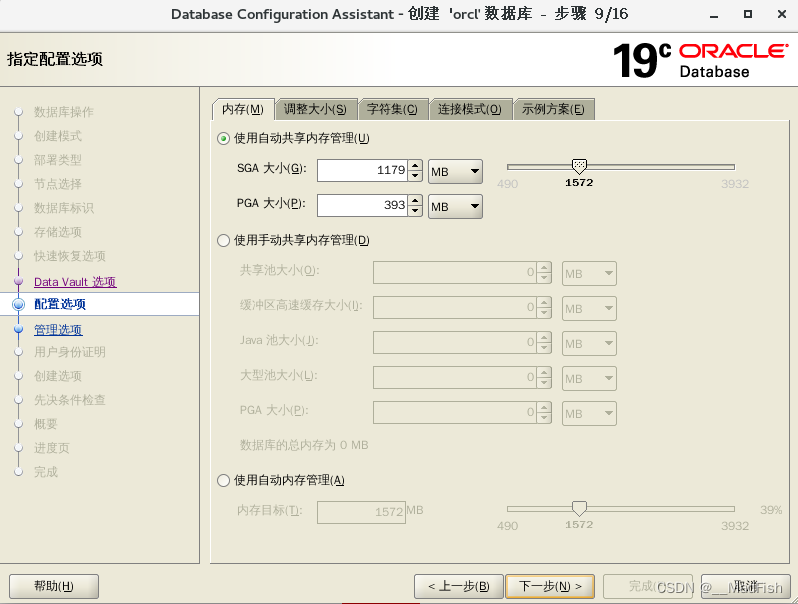Click the 共享池大小 input field
This screenshot has width=798, height=604.
pyautogui.click(x=454, y=273)
